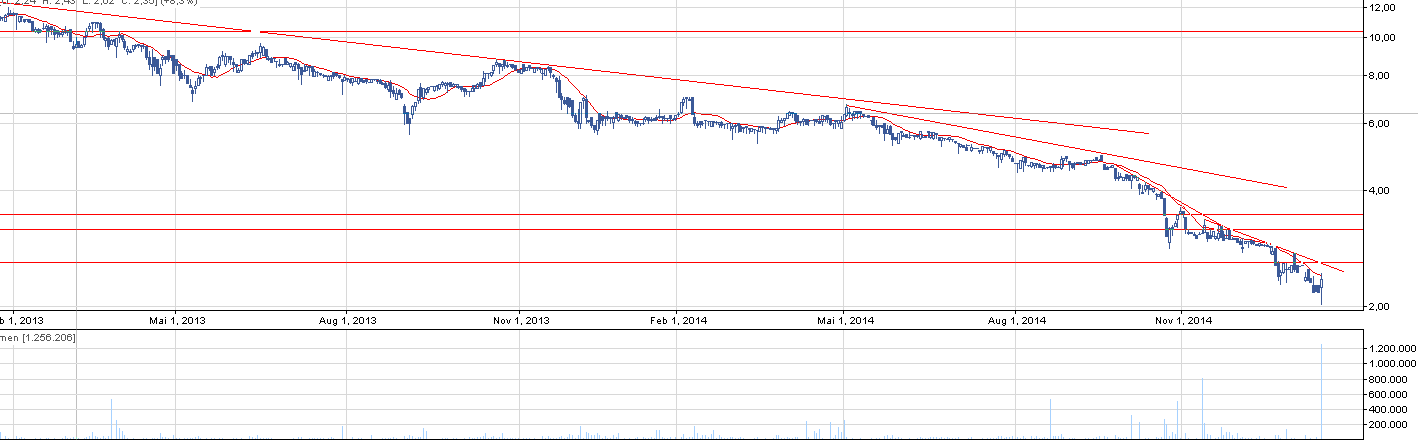Select the Nov 1, 2013 axis label
The width and height of the screenshot is (1419, 440).
click(522, 321)
